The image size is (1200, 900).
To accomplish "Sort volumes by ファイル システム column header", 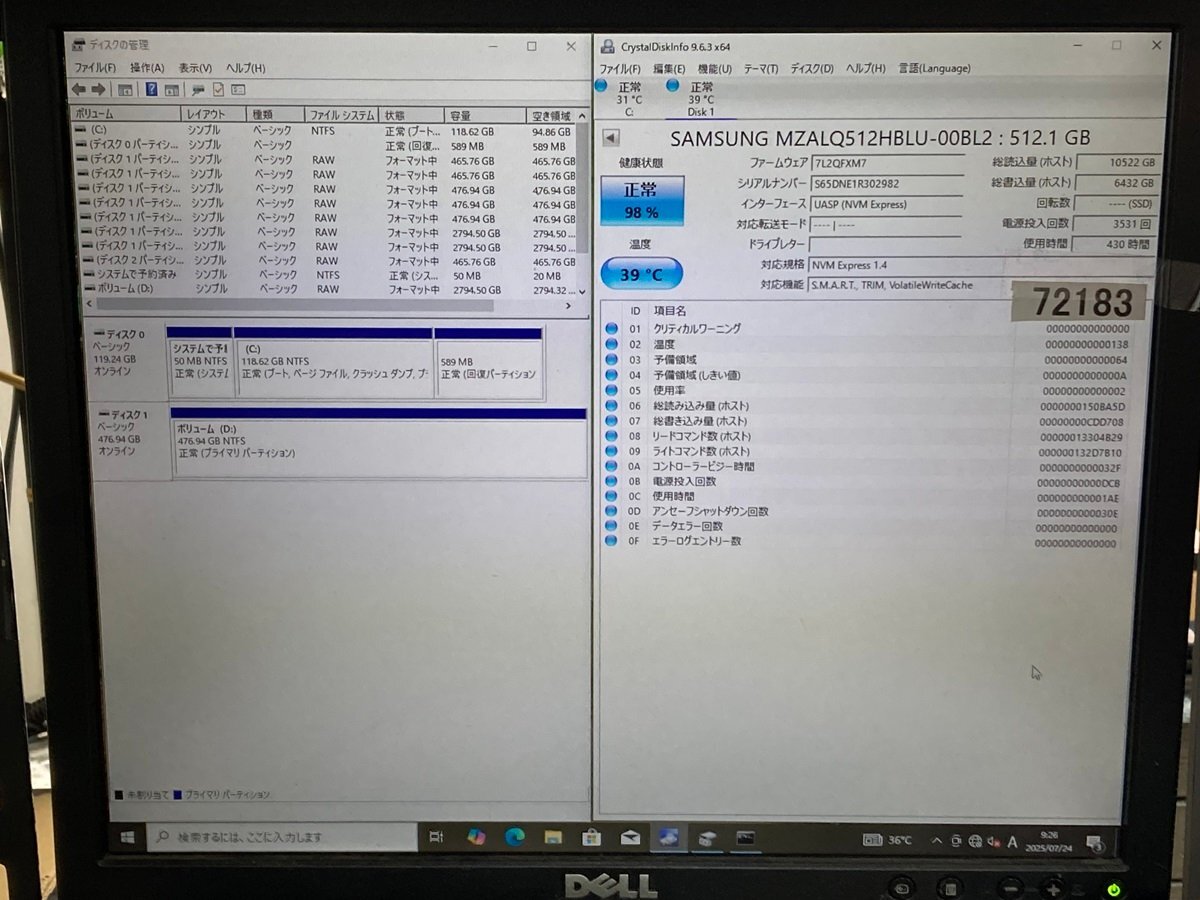I will pos(341,115).
